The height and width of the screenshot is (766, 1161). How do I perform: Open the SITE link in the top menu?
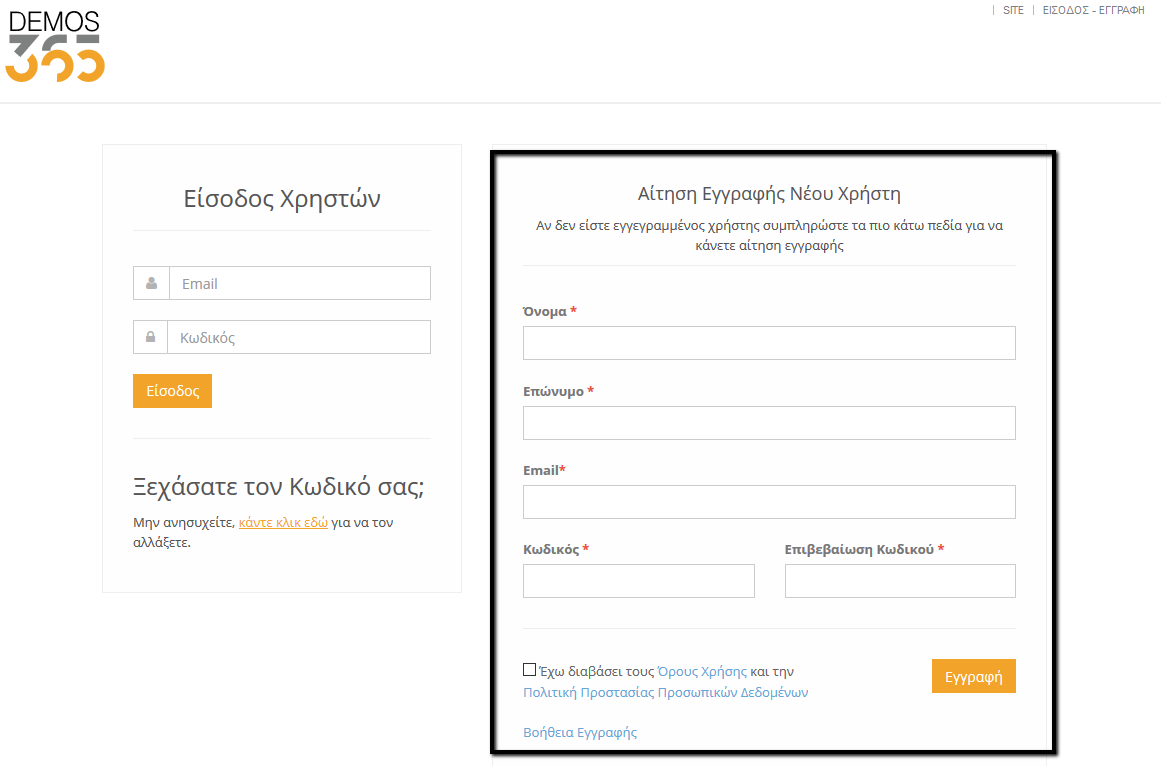click(1013, 11)
